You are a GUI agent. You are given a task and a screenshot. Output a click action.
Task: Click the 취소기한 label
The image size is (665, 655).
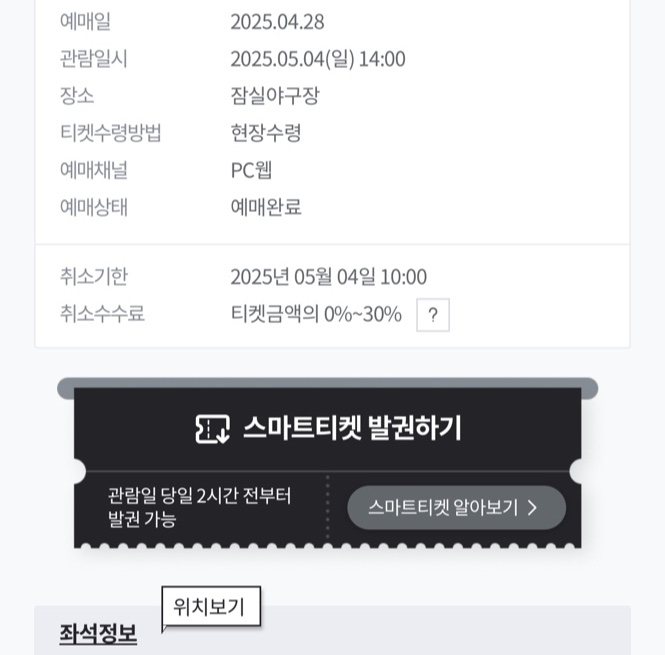pos(94,277)
